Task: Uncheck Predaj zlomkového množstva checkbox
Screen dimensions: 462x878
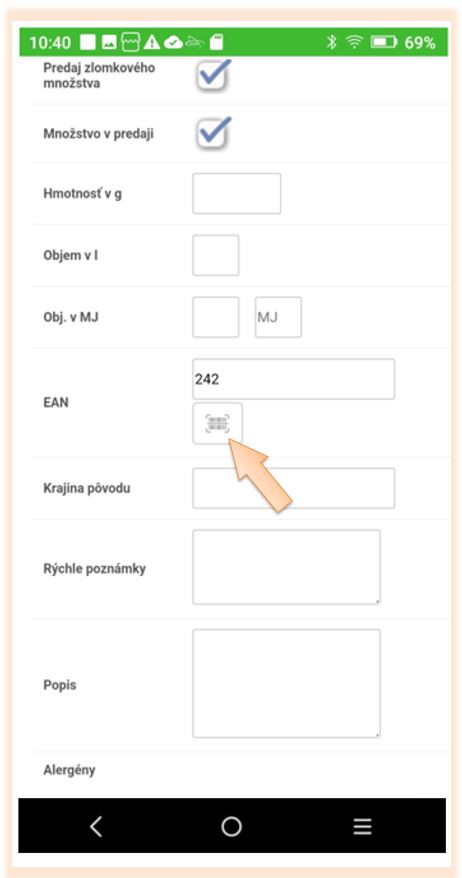Action: 213,75
